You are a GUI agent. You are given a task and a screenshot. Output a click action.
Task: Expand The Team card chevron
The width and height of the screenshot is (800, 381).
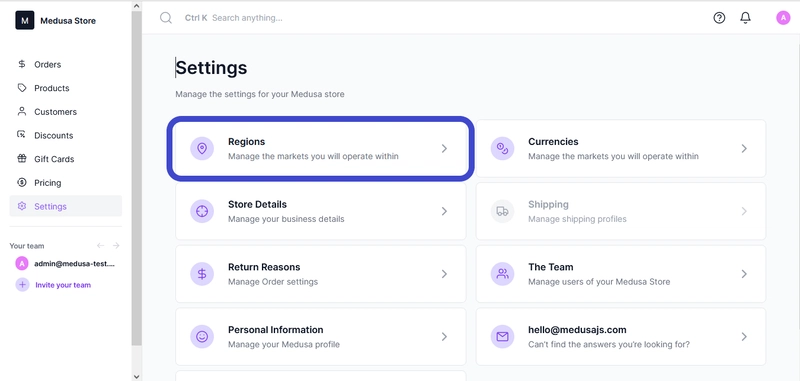pyautogui.click(x=744, y=274)
